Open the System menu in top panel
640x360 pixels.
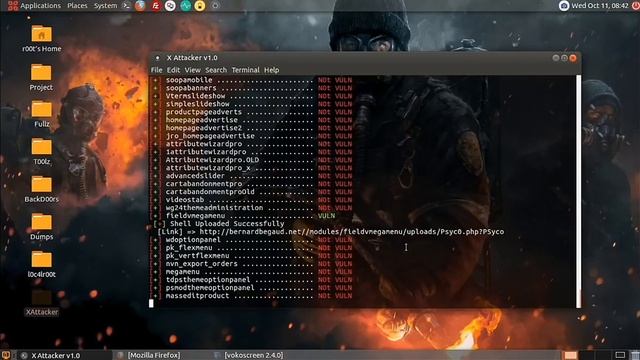tap(105, 6)
